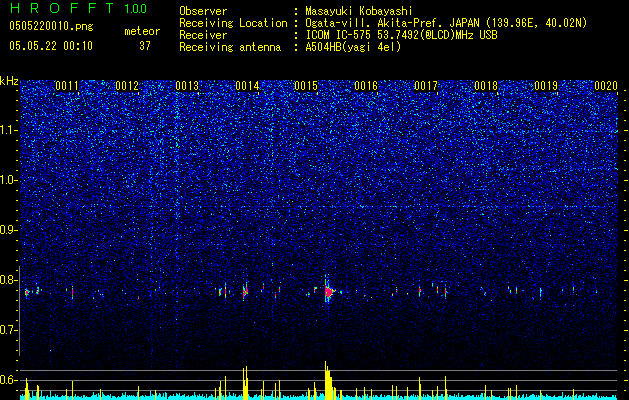The width and height of the screenshot is (629, 400).
Task: Click the 1.1 kHz frequency tick label
Action: (9, 130)
